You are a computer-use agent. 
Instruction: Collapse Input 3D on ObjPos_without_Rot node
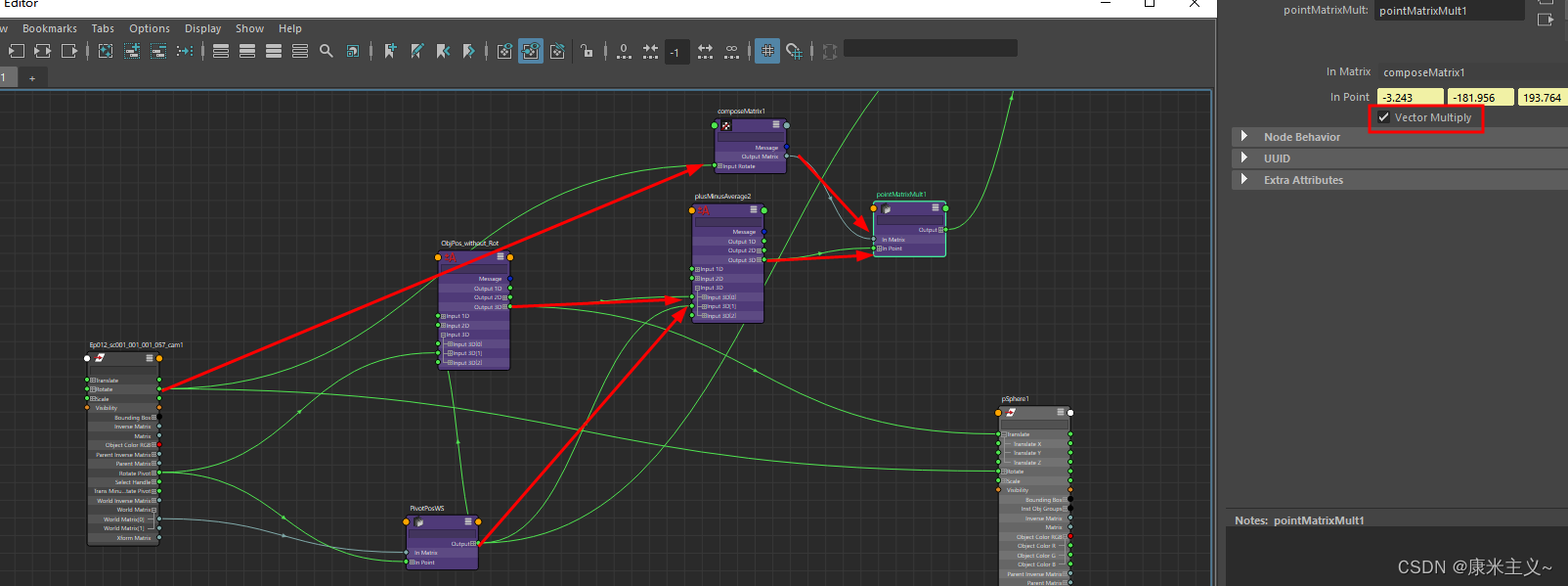click(x=443, y=335)
